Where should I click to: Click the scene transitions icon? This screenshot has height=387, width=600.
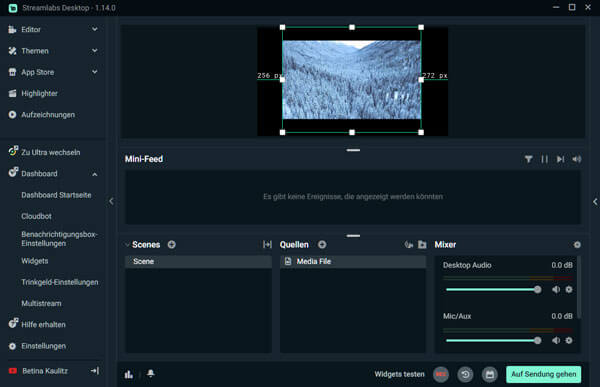point(267,245)
